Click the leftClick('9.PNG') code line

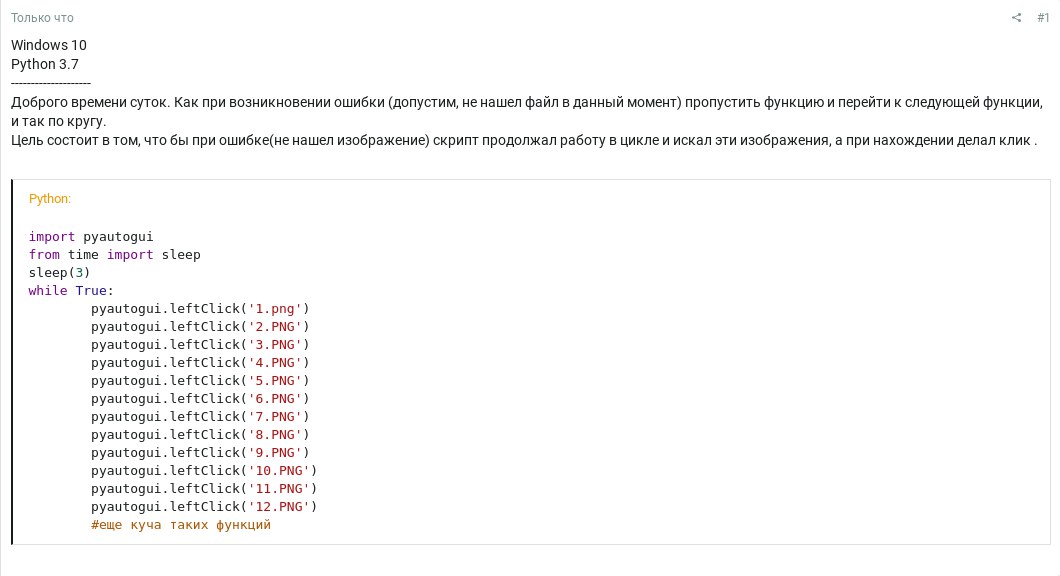(x=200, y=453)
